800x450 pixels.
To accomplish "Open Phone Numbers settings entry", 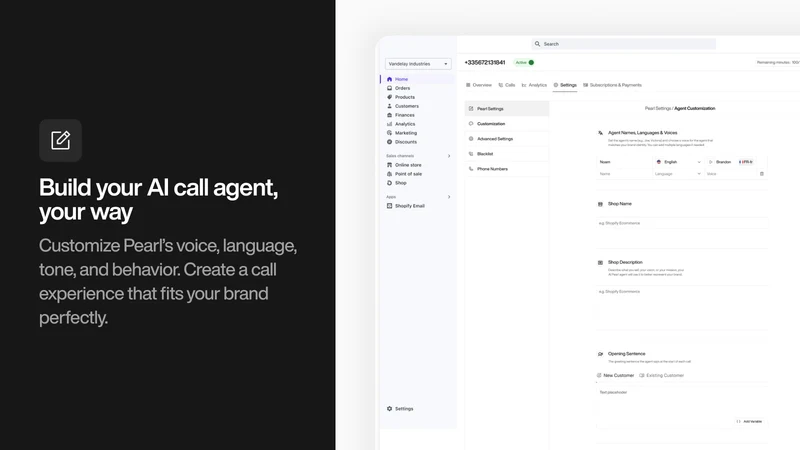I will pos(507,169).
